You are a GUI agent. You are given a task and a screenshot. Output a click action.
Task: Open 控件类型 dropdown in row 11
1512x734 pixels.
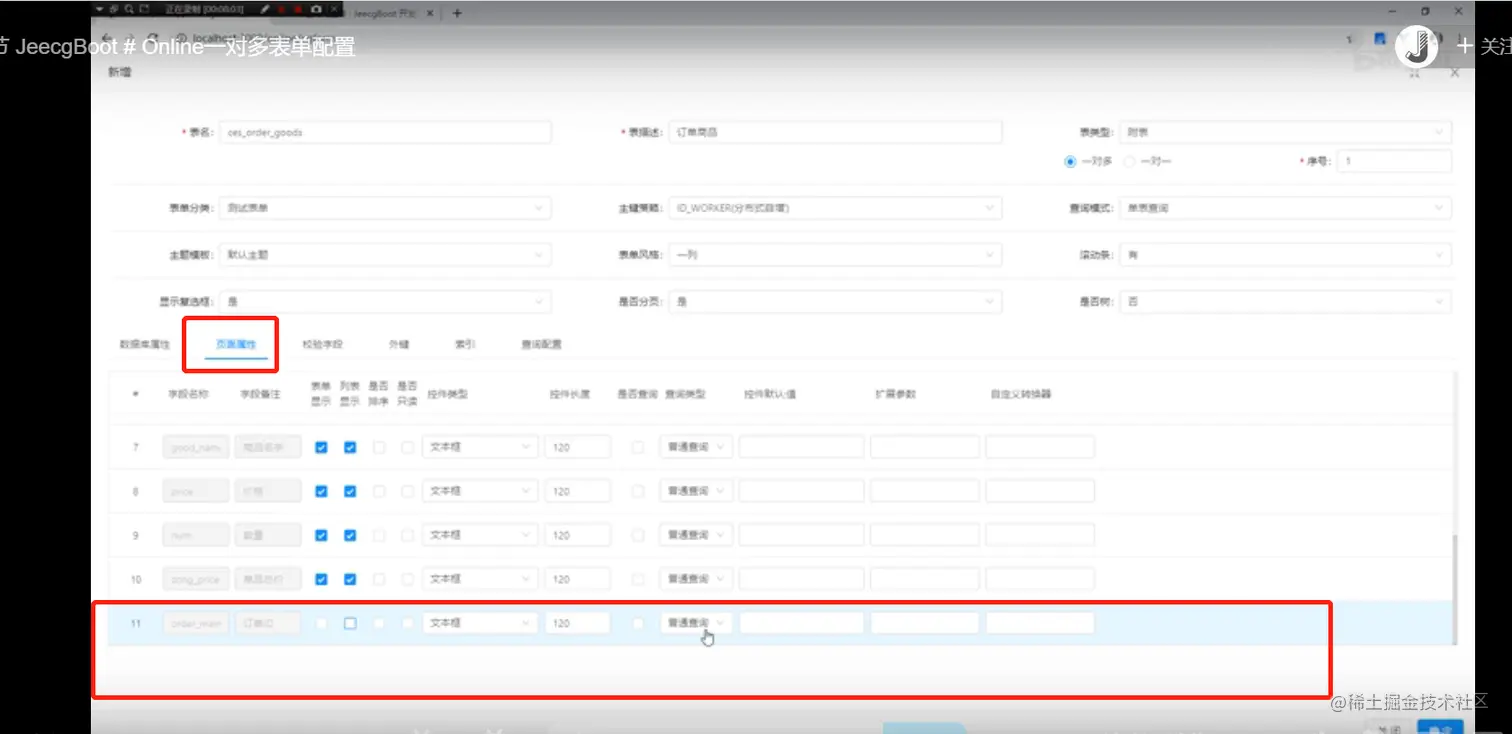pos(480,623)
